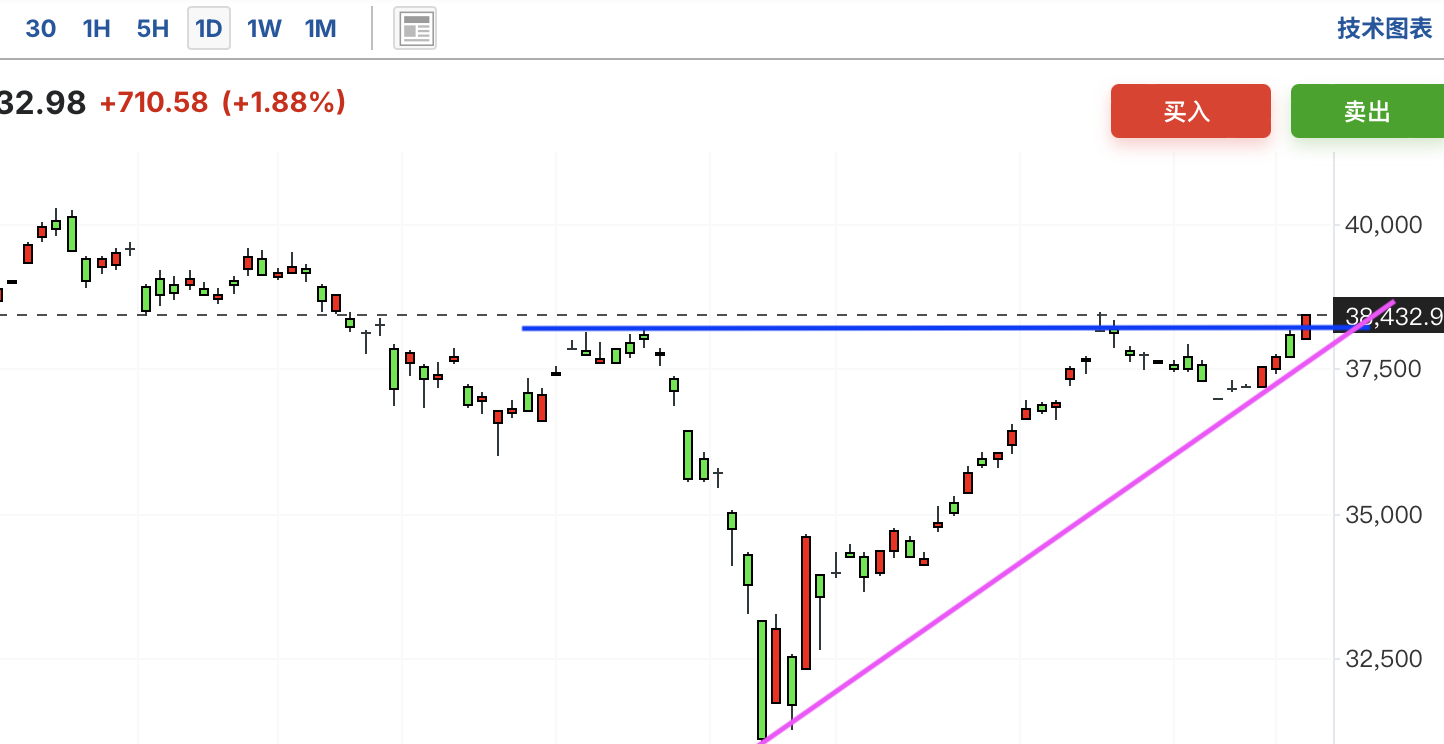Click the 32,500 price axis label
This screenshot has width=1444, height=744.
[1383, 659]
